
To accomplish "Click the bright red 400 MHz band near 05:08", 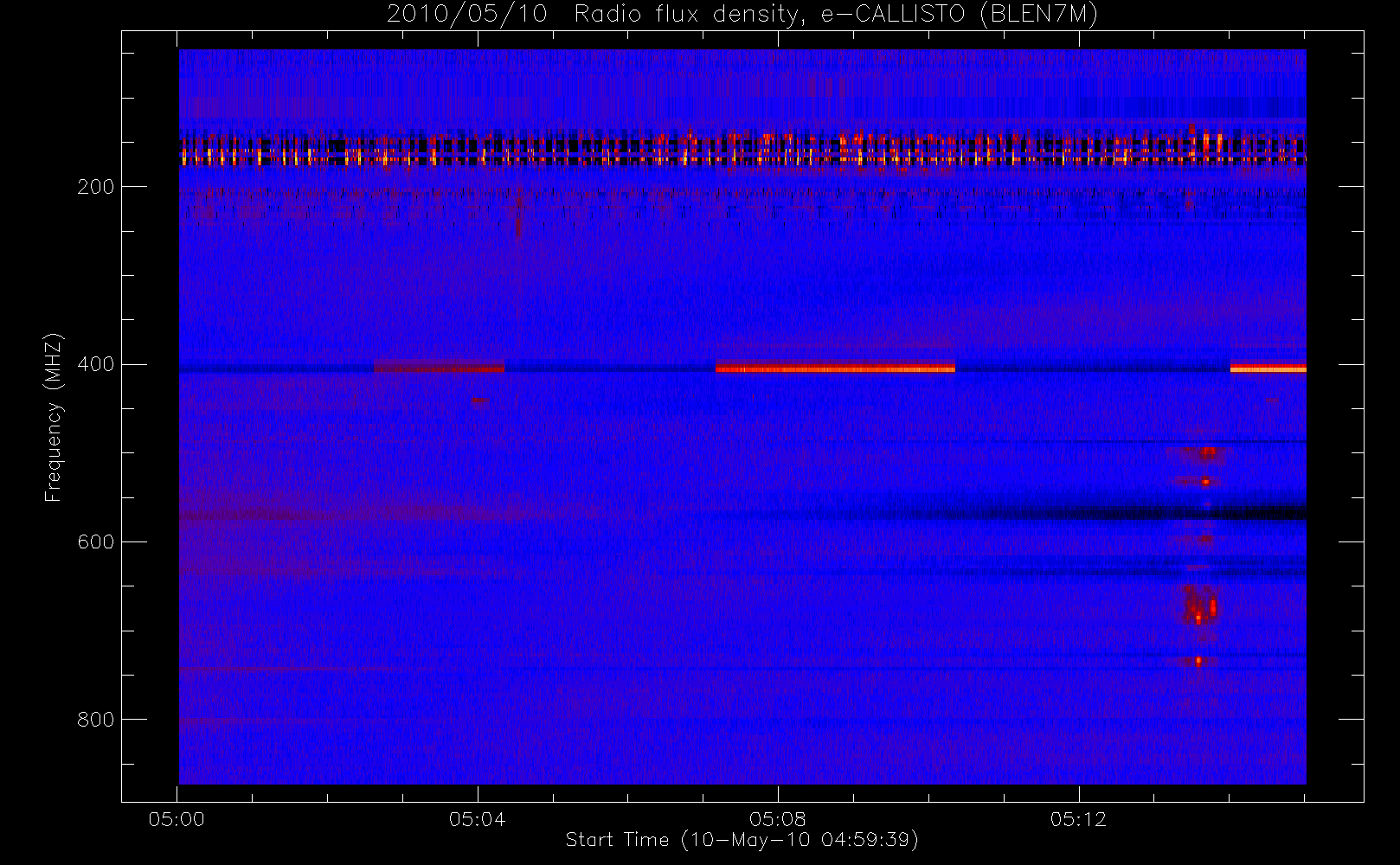I will [835, 368].
